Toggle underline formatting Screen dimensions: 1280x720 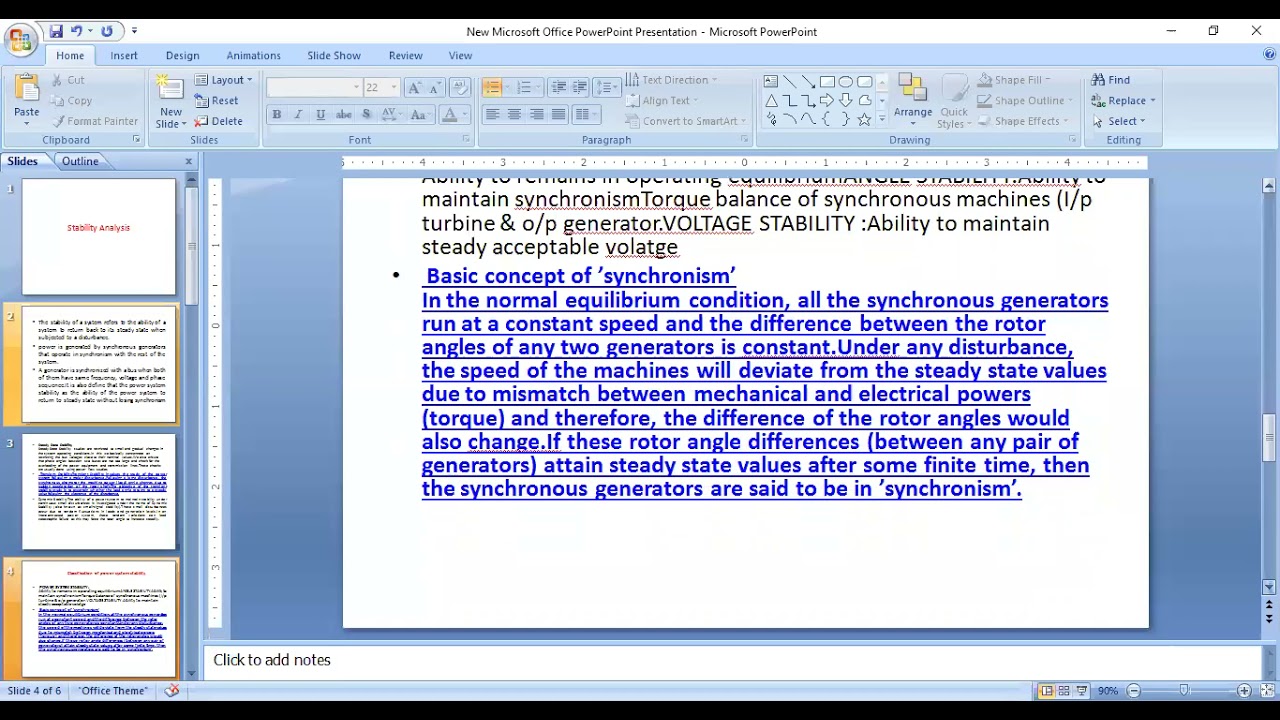320,115
